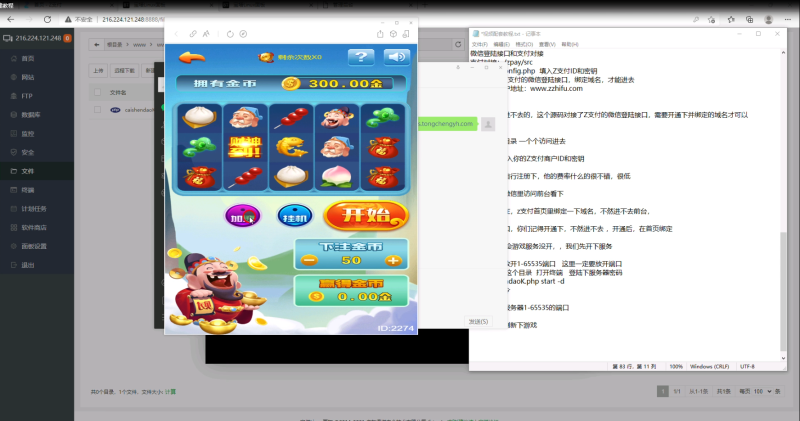Tick the select-all checkbox beside 文件名
Screen dimensions: 800x421
point(97,92)
